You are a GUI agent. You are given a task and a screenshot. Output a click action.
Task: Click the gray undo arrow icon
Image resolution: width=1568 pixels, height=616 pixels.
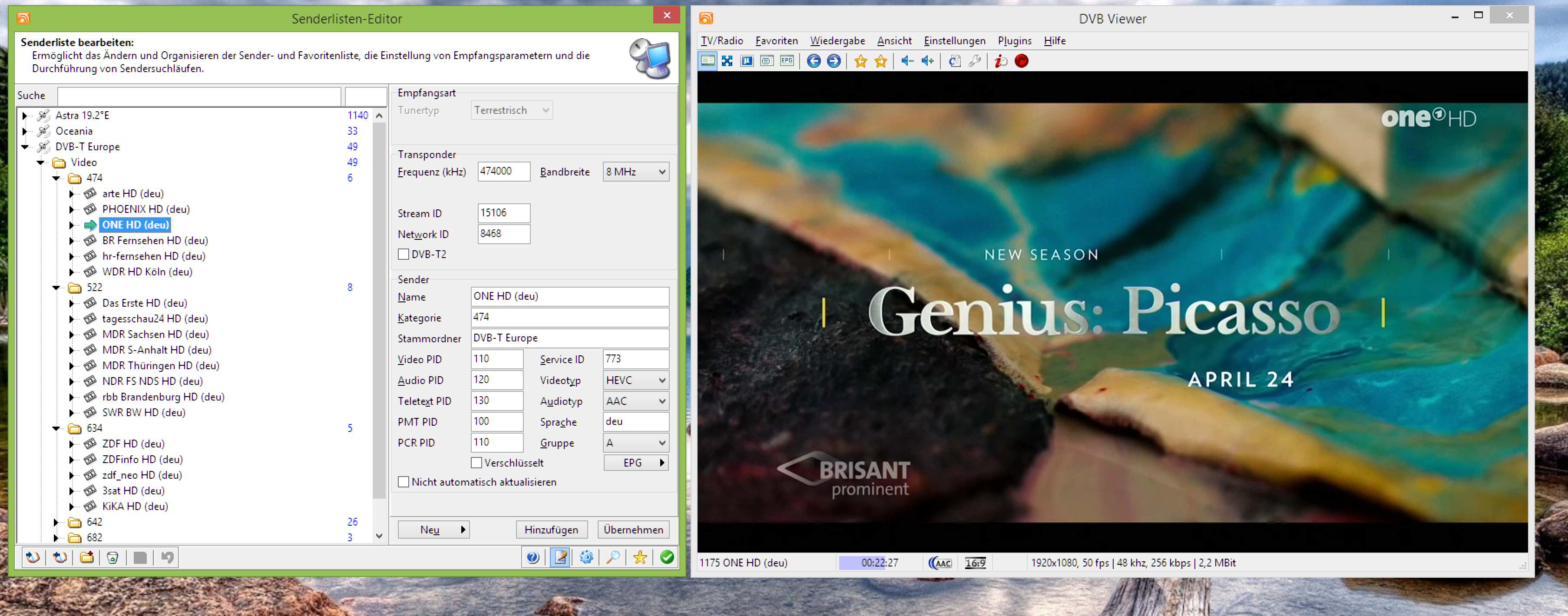(167, 557)
